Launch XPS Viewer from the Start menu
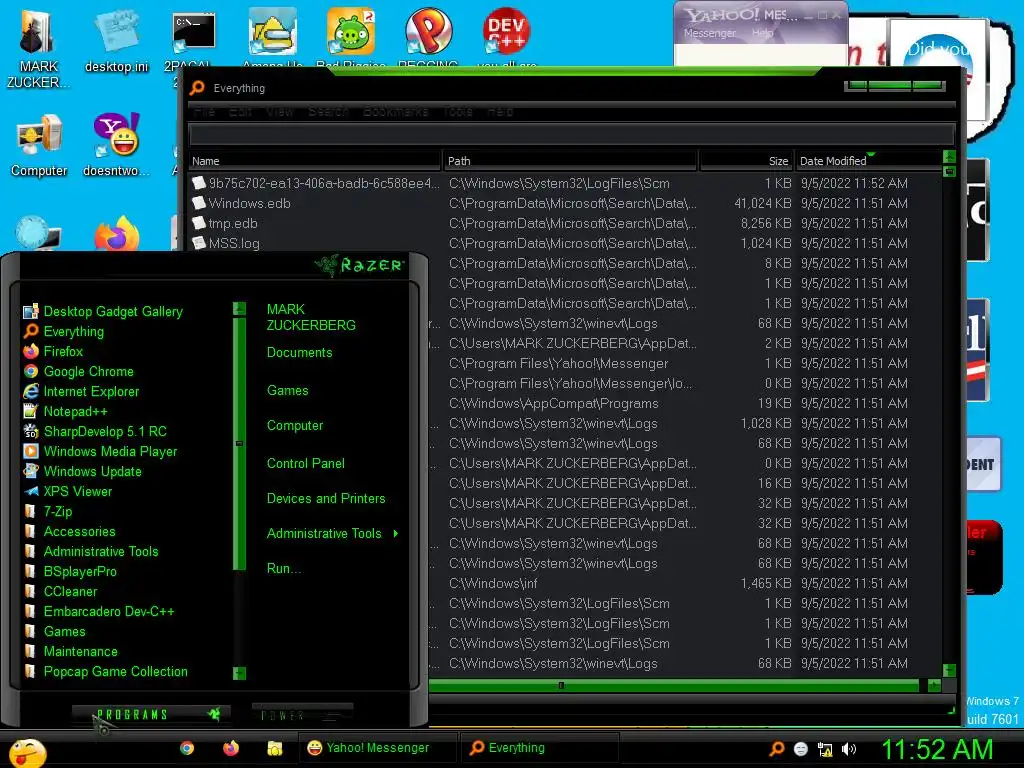Image resolution: width=1024 pixels, height=768 pixels. (67, 491)
